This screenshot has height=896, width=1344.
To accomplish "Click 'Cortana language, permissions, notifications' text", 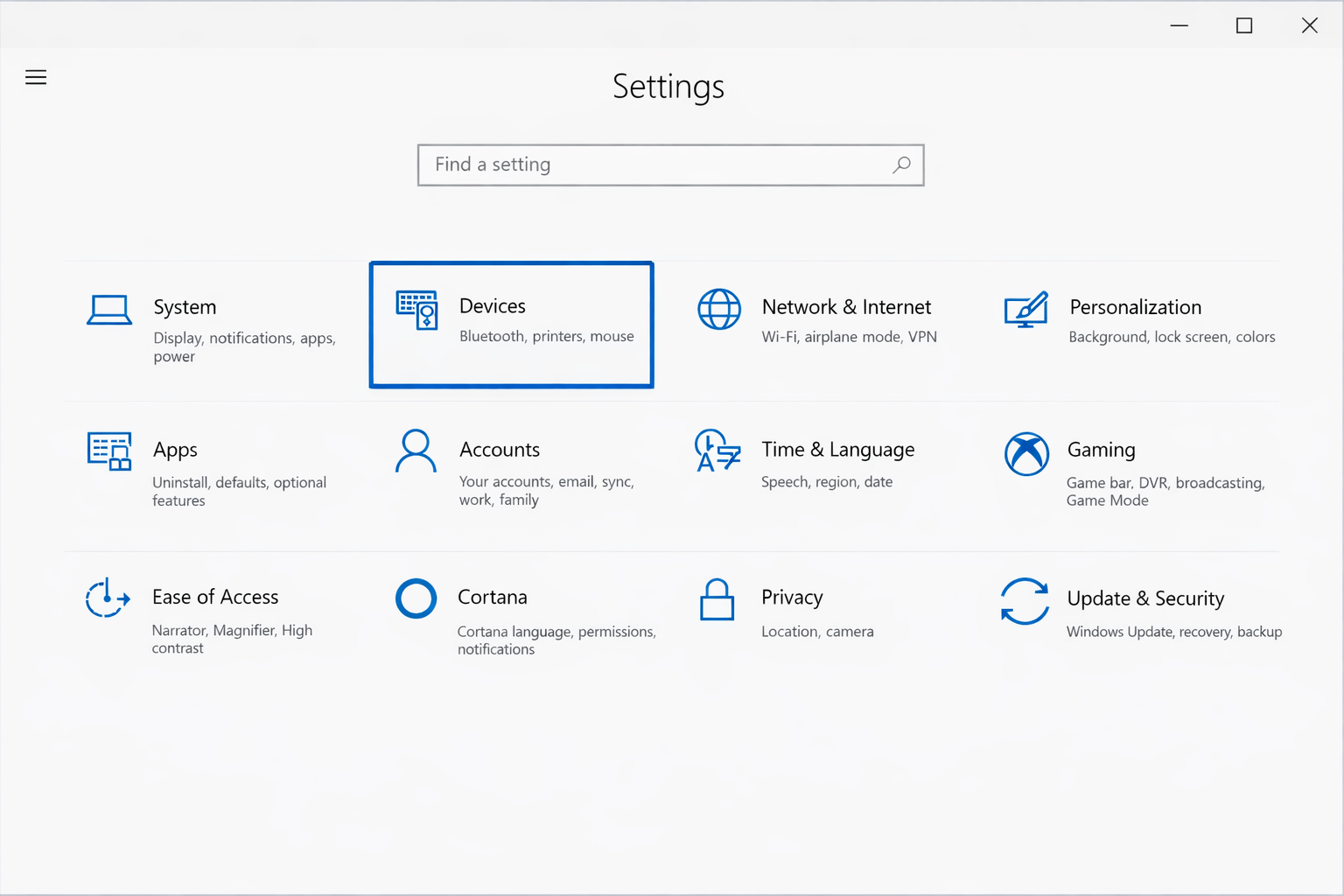I will 556,640.
